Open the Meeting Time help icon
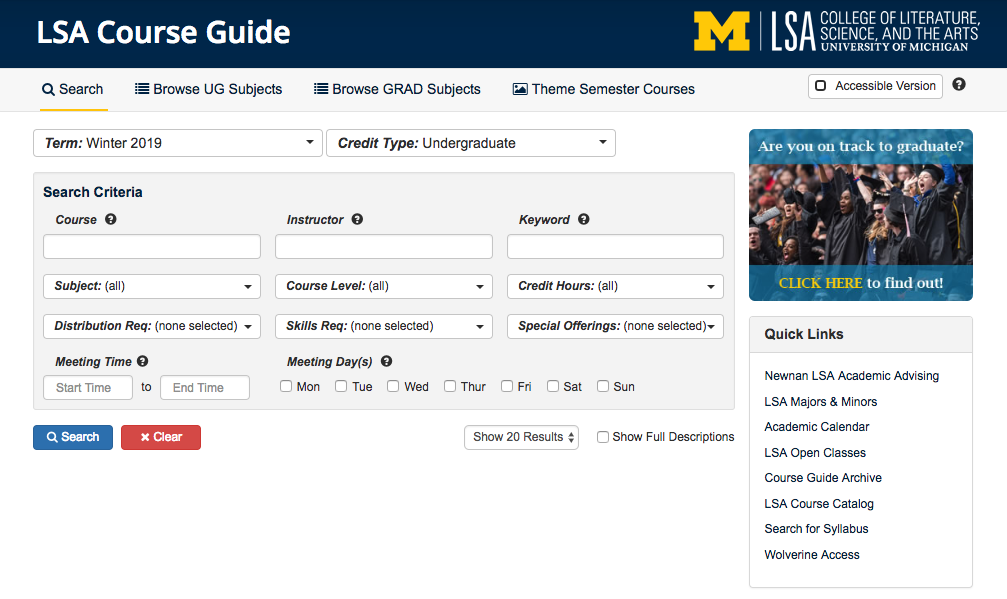The height and width of the screenshot is (599, 1007). [143, 361]
